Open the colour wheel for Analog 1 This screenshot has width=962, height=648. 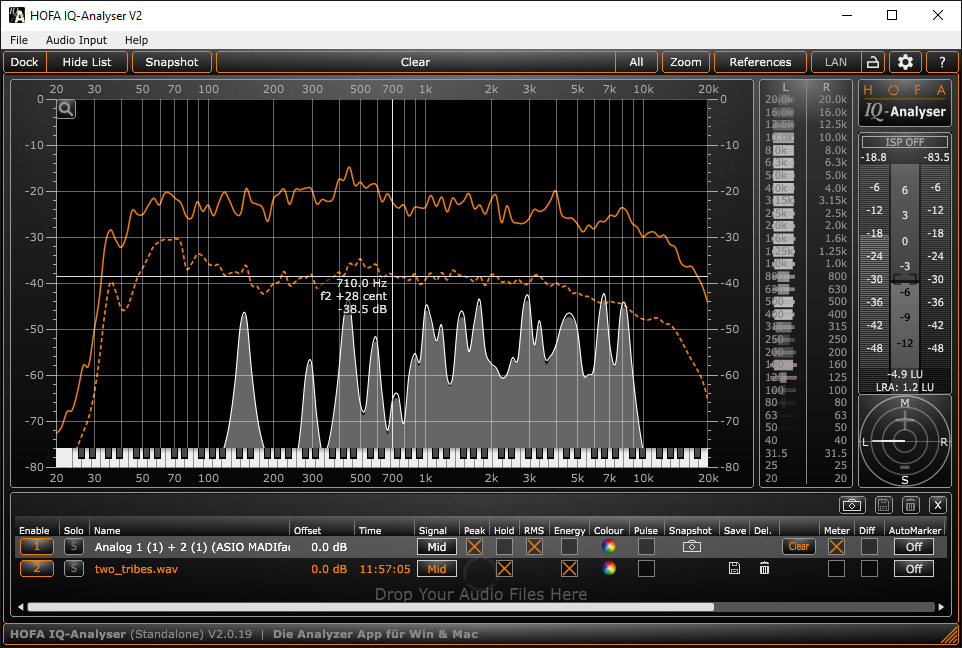608,547
